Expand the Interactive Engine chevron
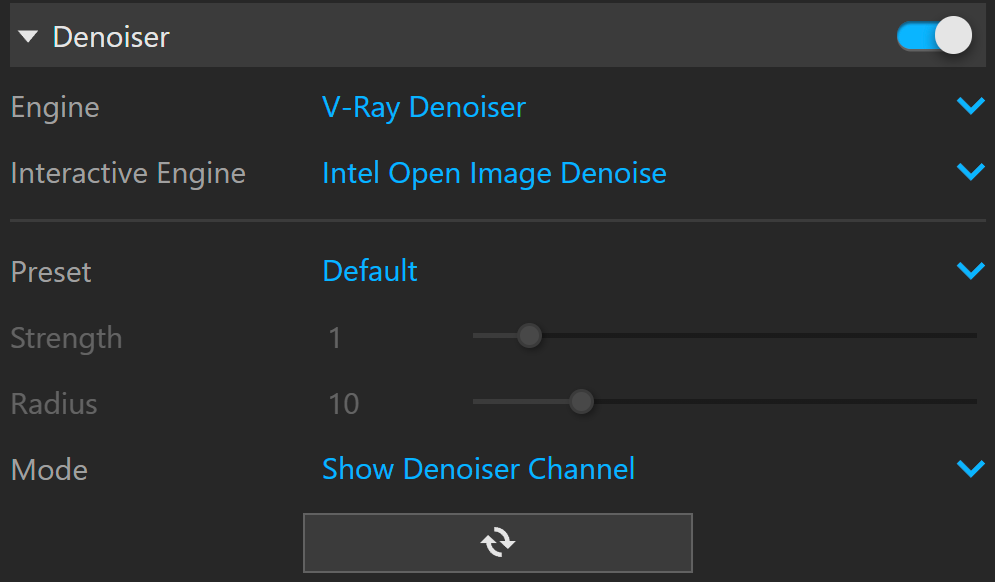Viewport: 995px width, 582px height. pyautogui.click(x=970, y=171)
